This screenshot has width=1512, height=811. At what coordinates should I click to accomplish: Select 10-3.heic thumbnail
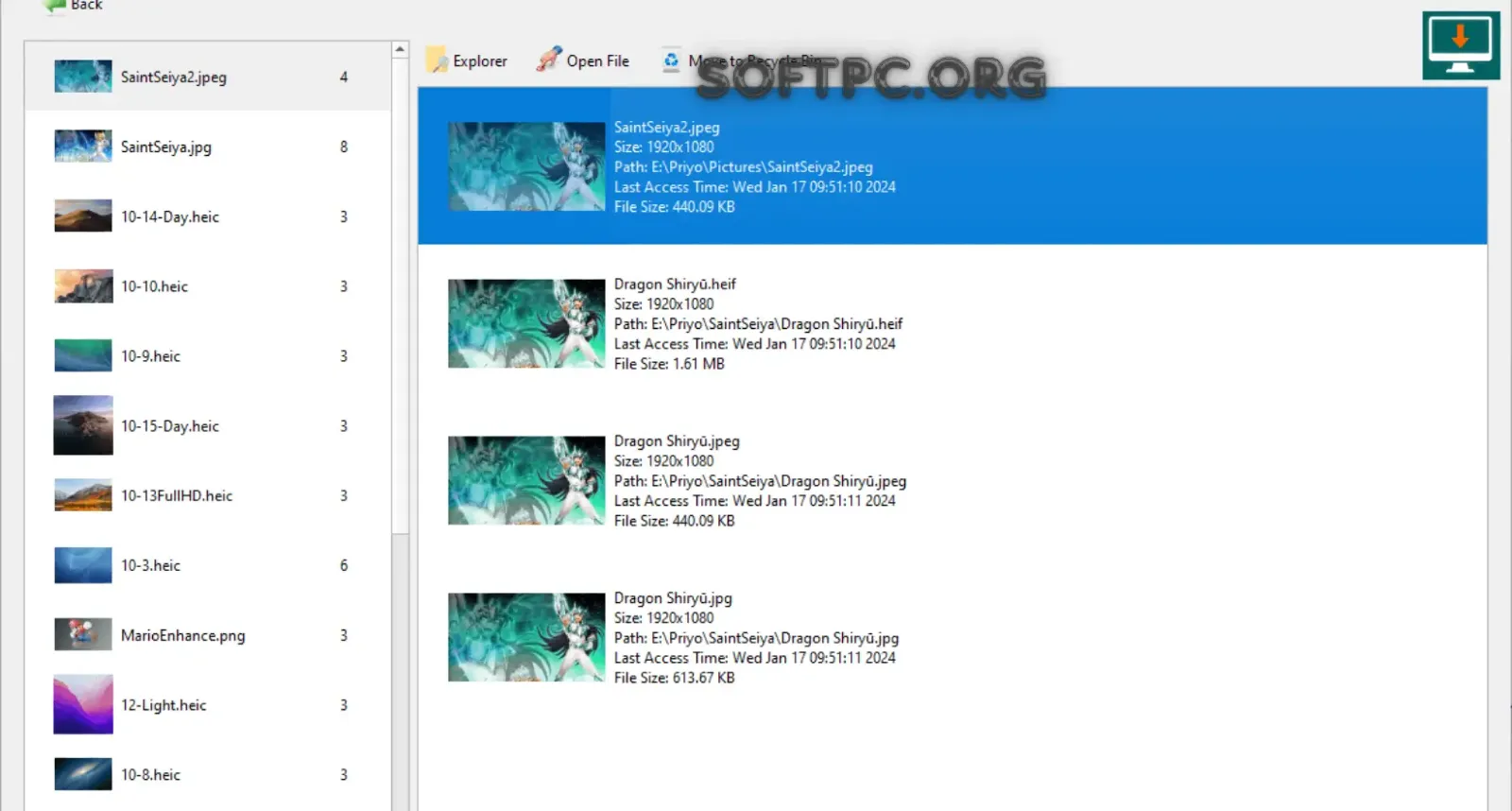tap(83, 565)
